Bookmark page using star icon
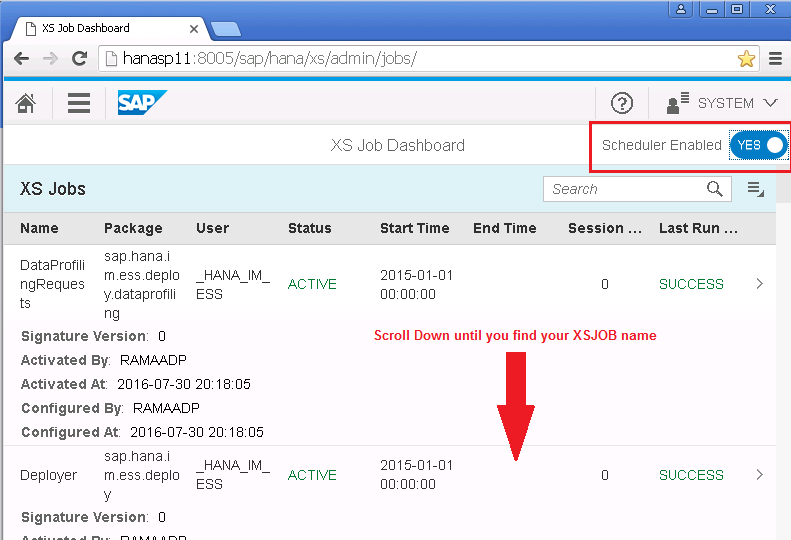The width and height of the screenshot is (791, 540). [746, 59]
